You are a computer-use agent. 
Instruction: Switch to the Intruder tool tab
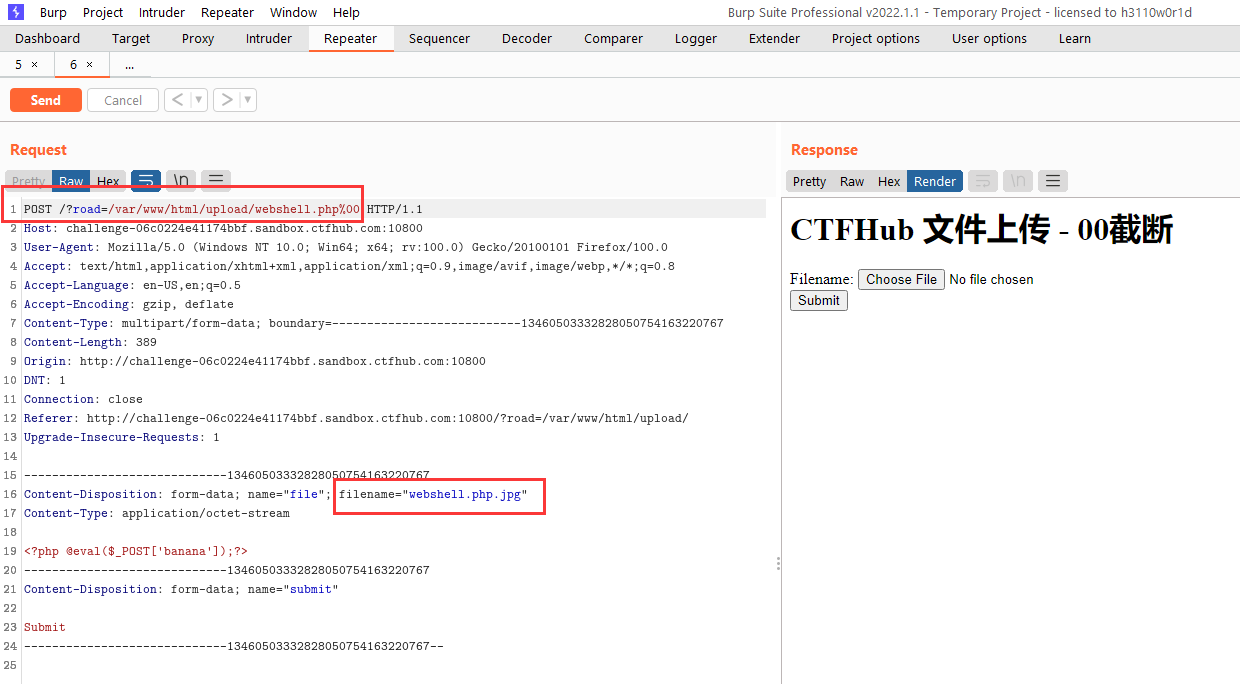[269, 38]
